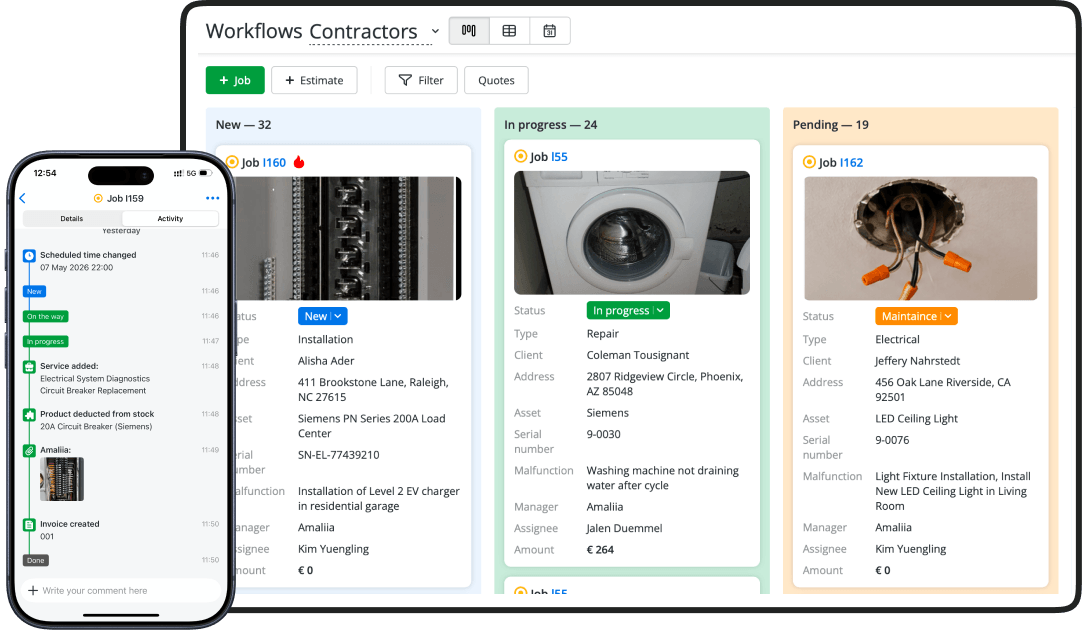The image size is (1082, 634).
Task: Open the attached panel photo thumbnail on phone
Action: point(61,479)
